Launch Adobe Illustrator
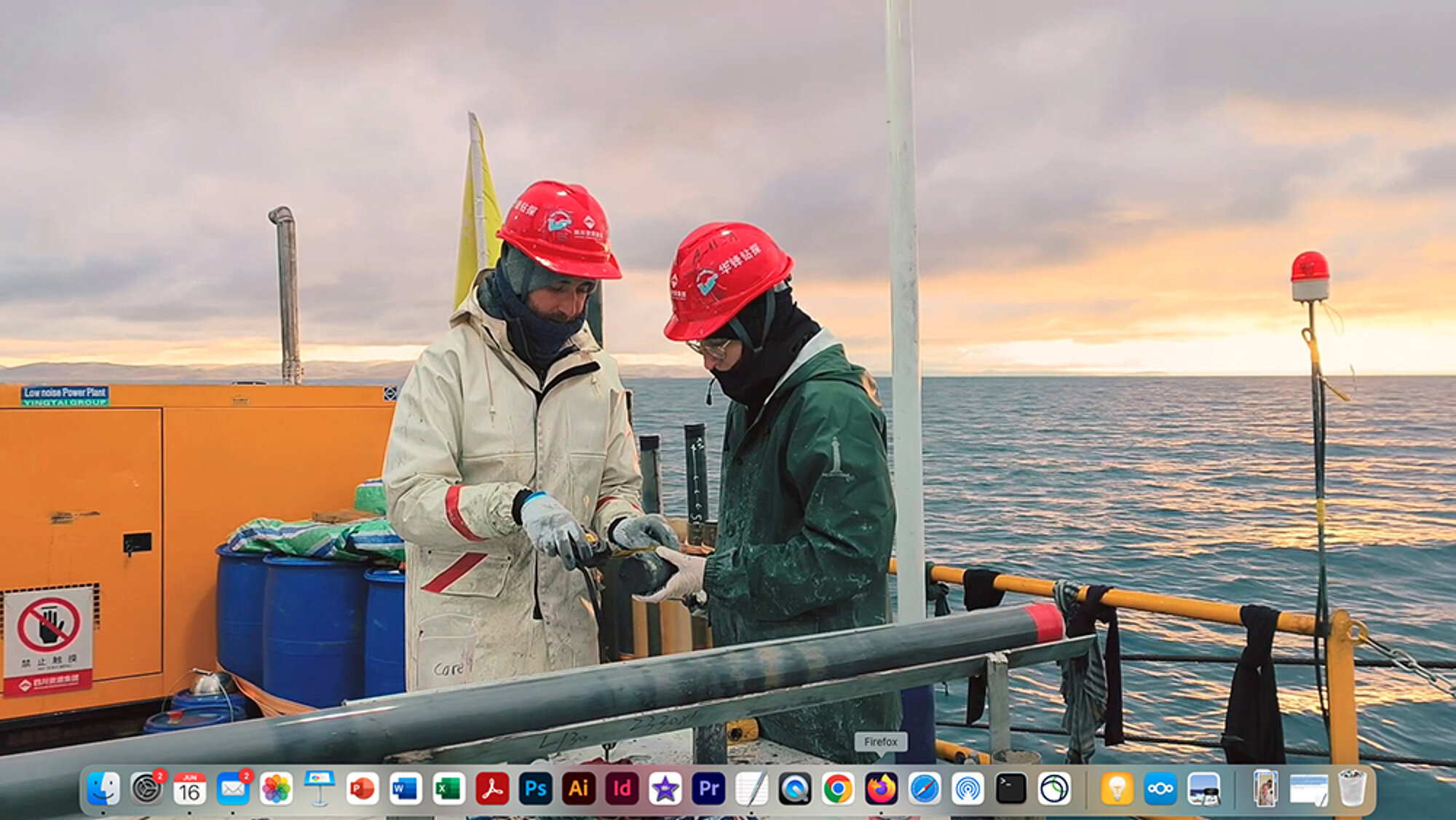 point(579,789)
